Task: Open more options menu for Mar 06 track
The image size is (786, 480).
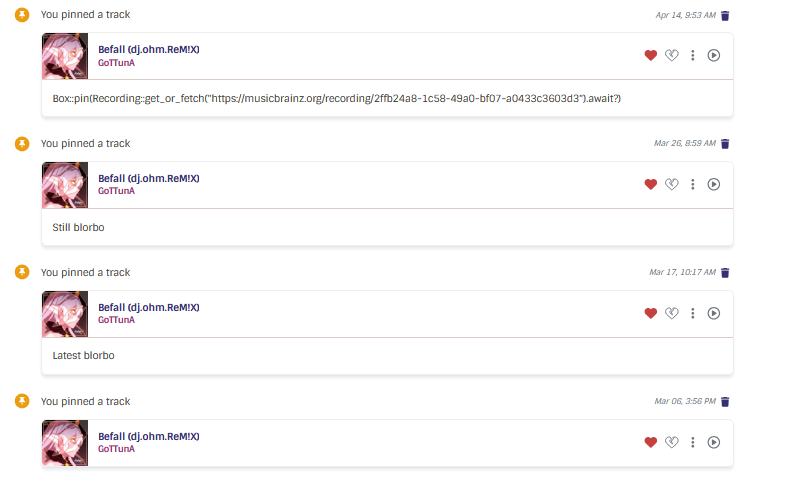Action: 693,442
